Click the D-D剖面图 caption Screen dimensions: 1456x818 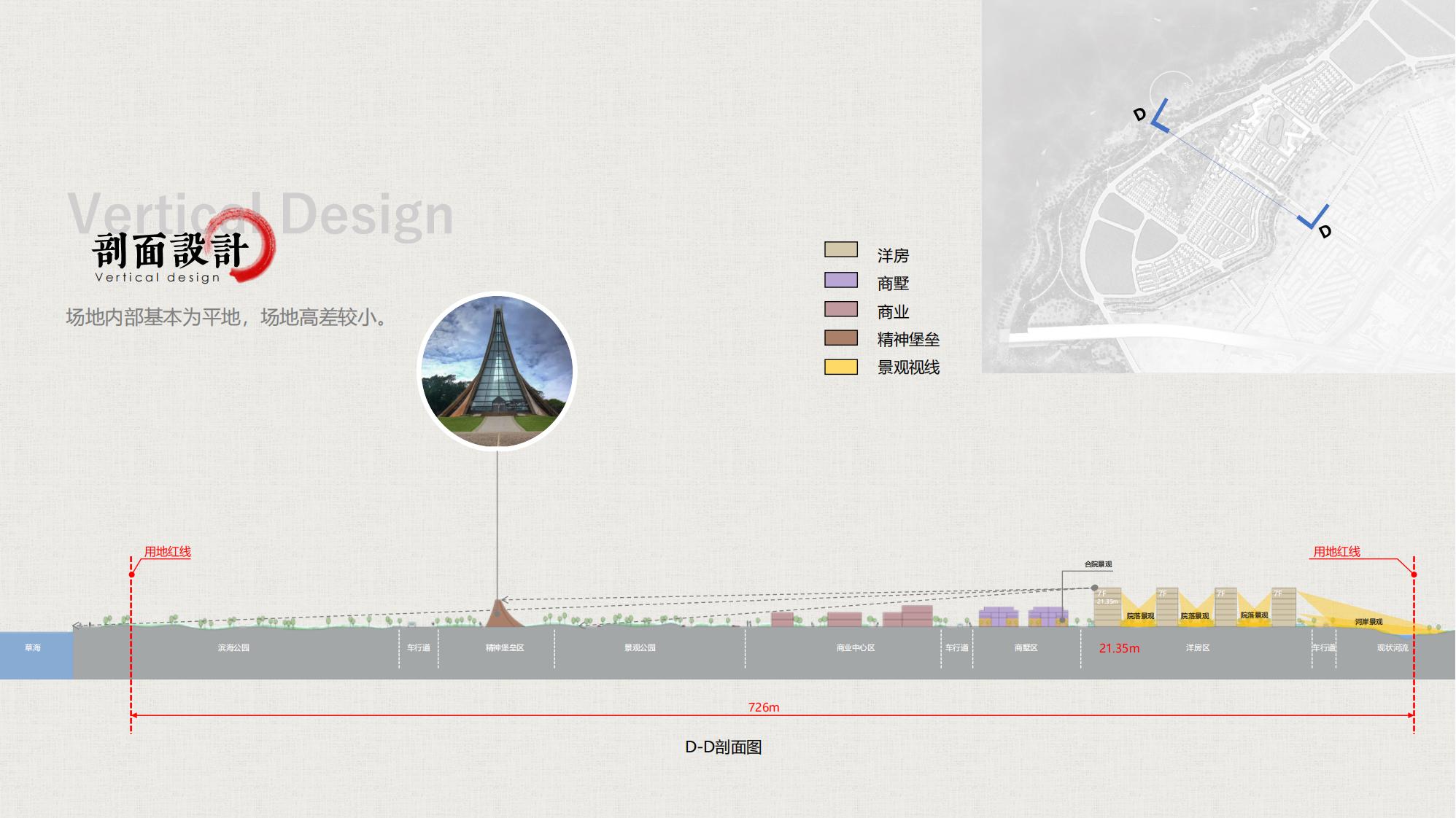coord(723,747)
